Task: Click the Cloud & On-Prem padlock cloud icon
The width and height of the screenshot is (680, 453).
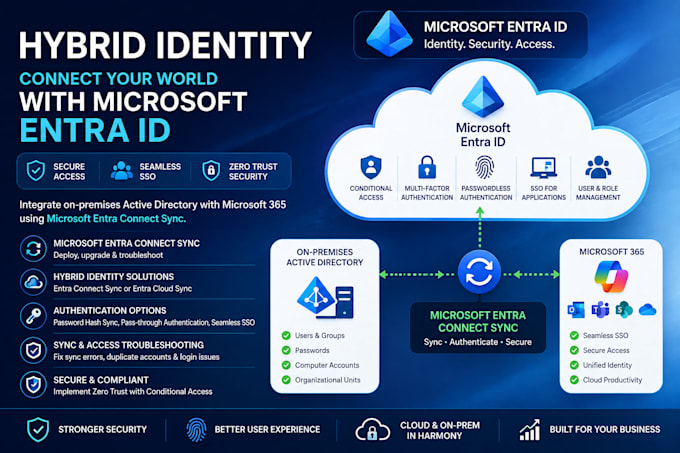Action: click(373, 430)
